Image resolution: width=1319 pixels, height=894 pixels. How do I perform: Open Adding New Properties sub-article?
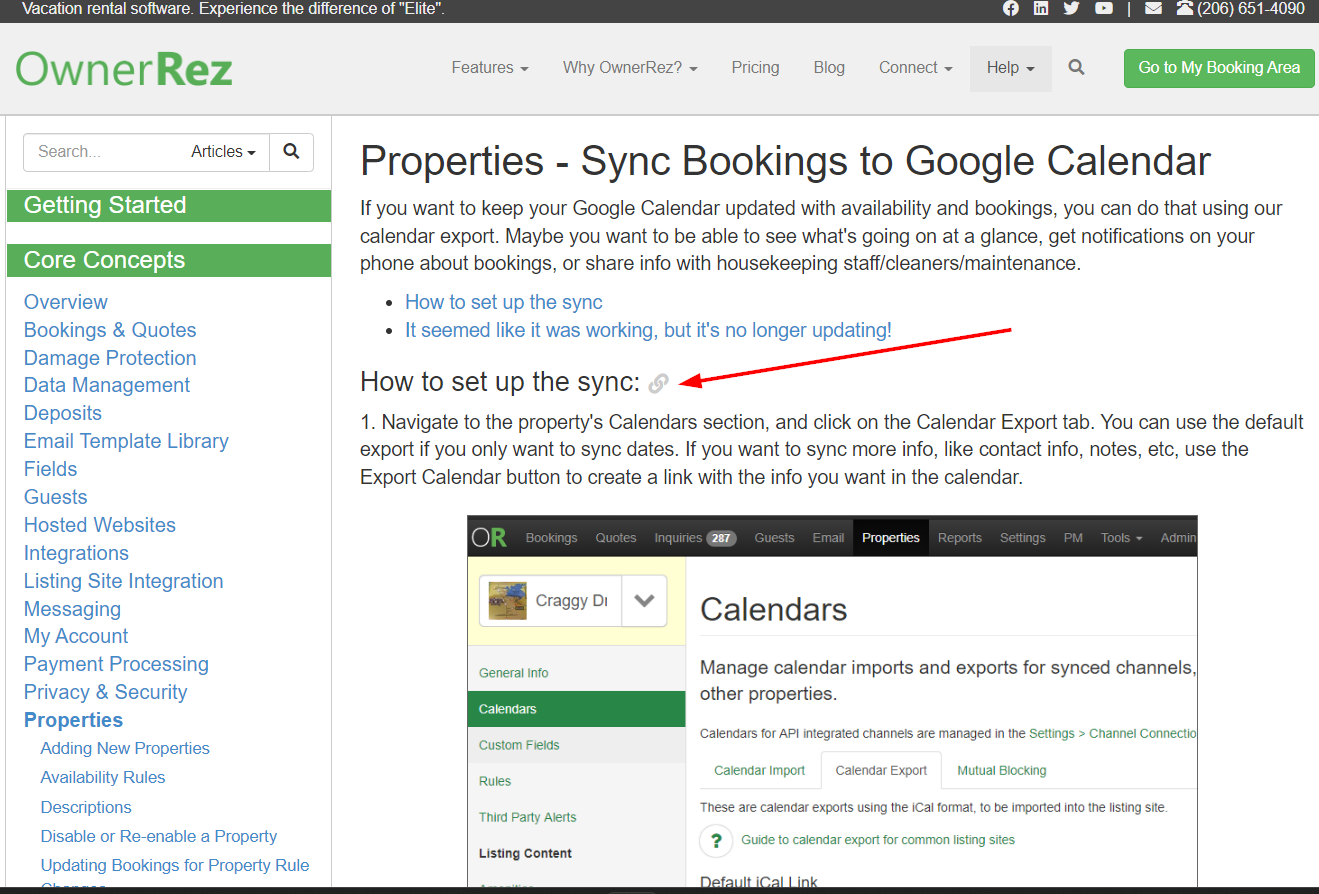[x=125, y=748]
